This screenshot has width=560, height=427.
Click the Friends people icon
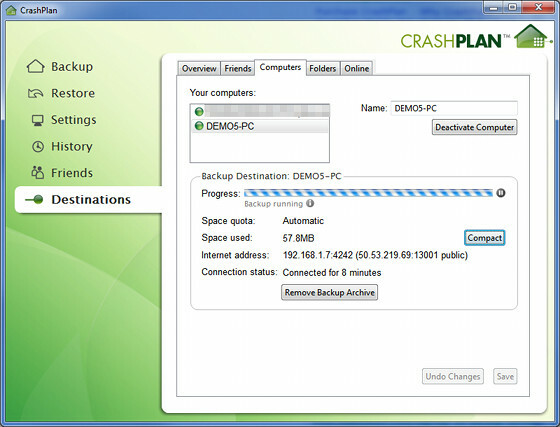tap(38, 173)
